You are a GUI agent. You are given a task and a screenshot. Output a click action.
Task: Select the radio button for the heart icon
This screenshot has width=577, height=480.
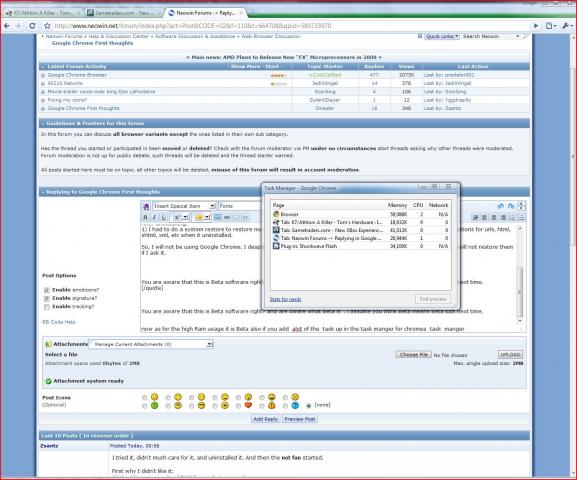(238, 406)
